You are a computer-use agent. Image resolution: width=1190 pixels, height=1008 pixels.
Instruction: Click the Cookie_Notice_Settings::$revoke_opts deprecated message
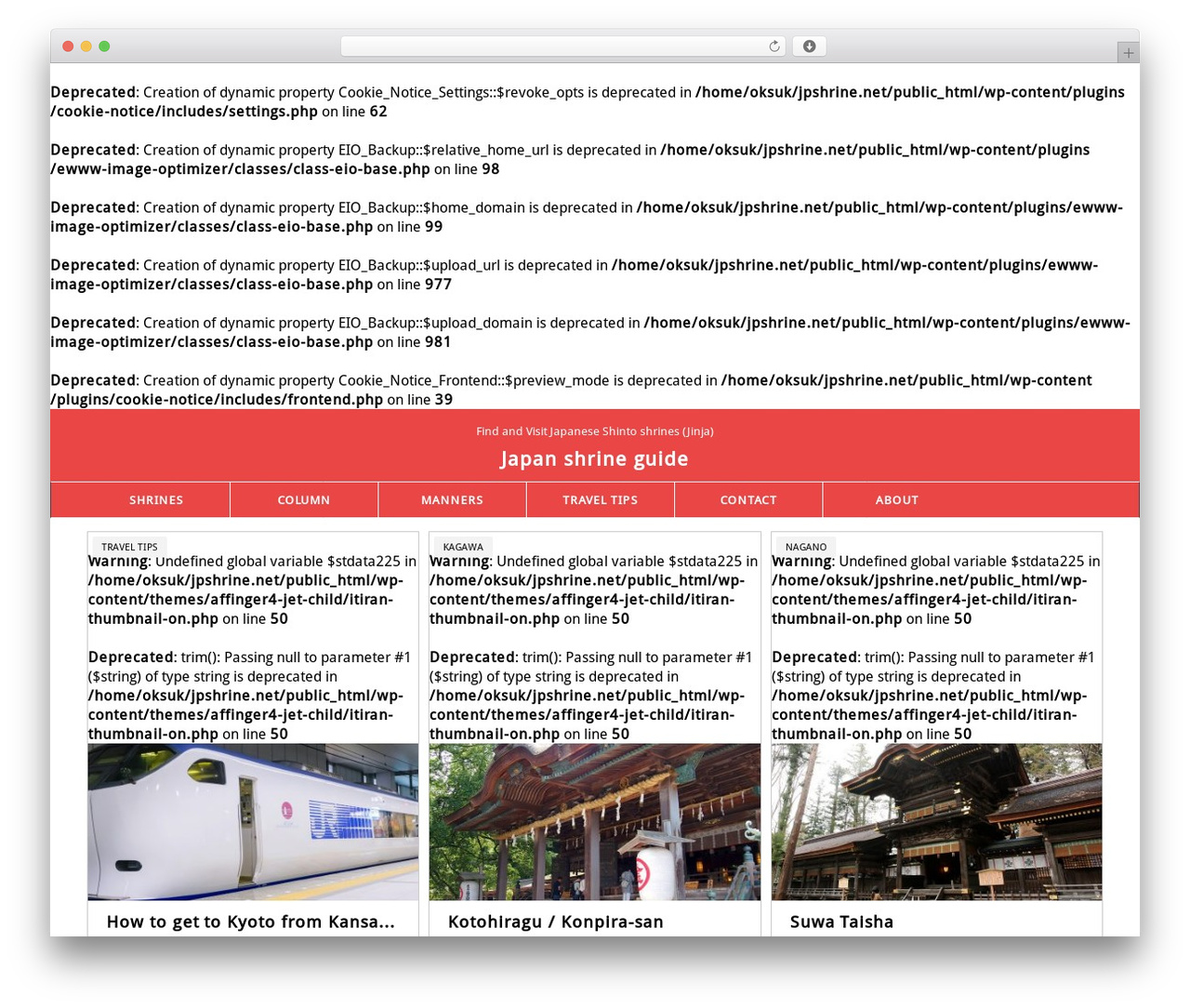click(x=588, y=101)
